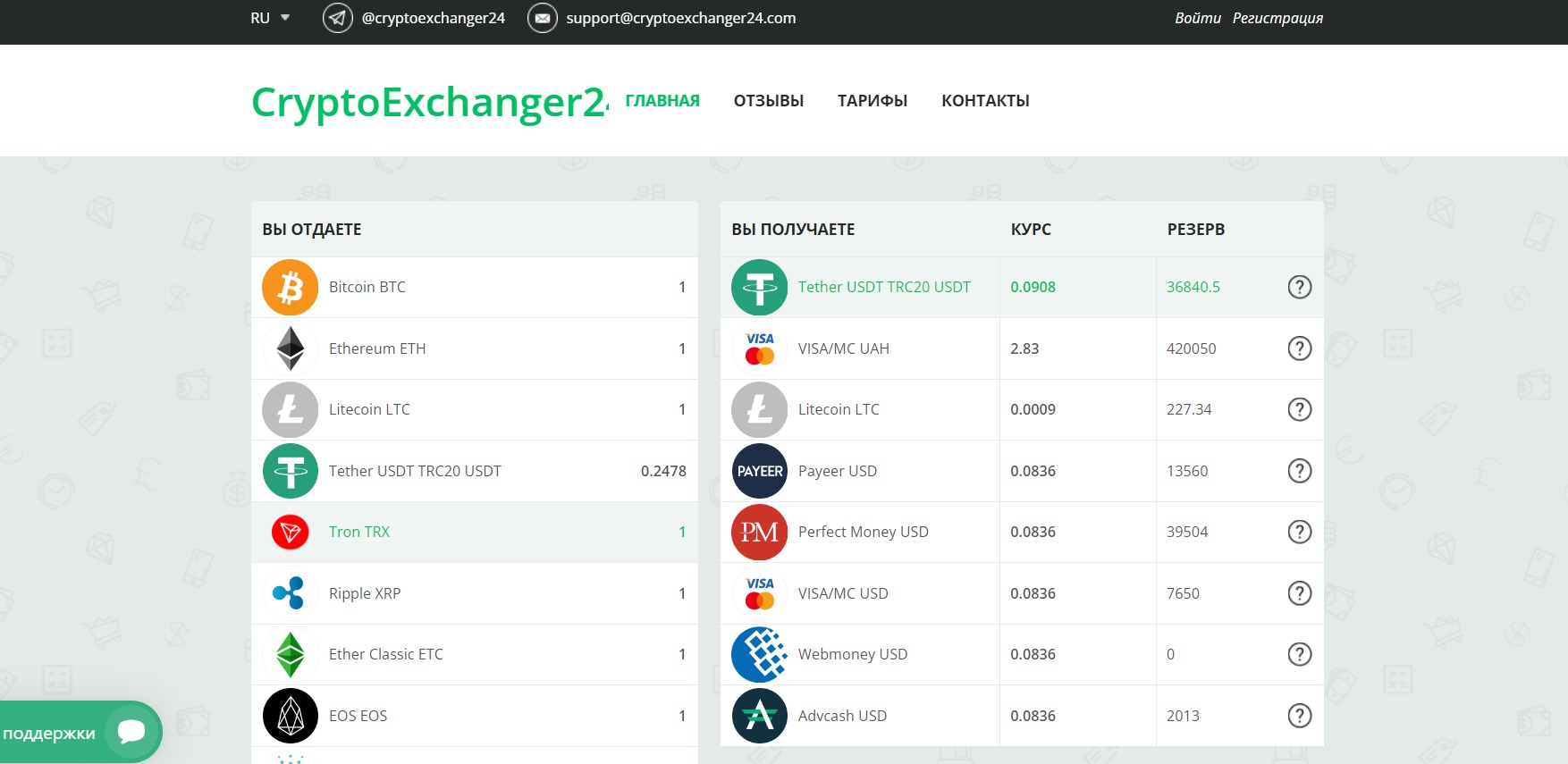The width and height of the screenshot is (1568, 764).
Task: Click the 2.83 rate value
Action: click(1024, 348)
